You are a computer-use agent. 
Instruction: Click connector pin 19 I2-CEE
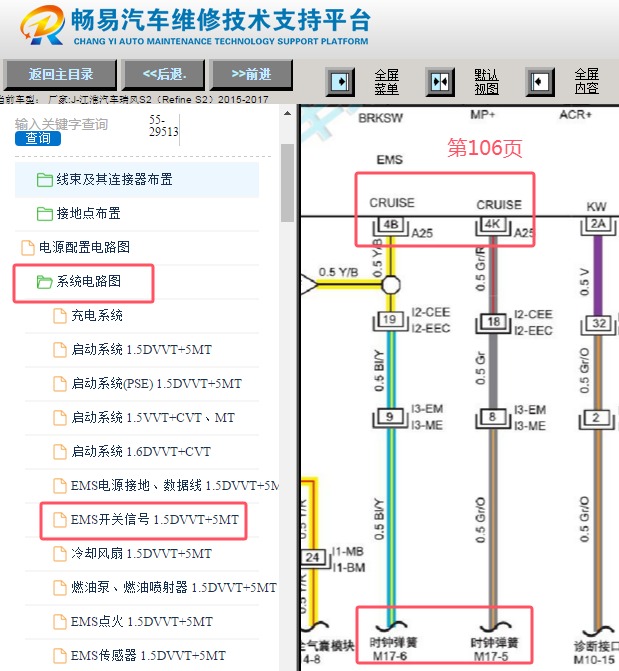tap(389, 320)
